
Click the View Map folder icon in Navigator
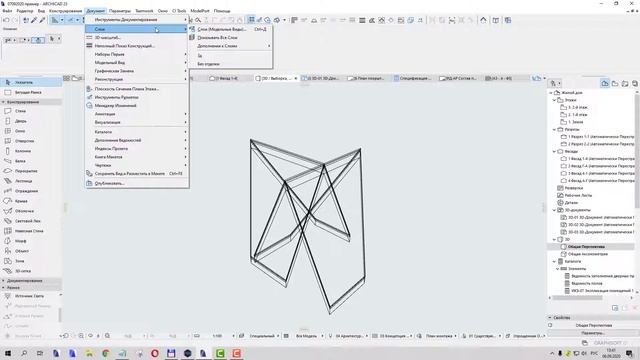[x=615, y=83]
